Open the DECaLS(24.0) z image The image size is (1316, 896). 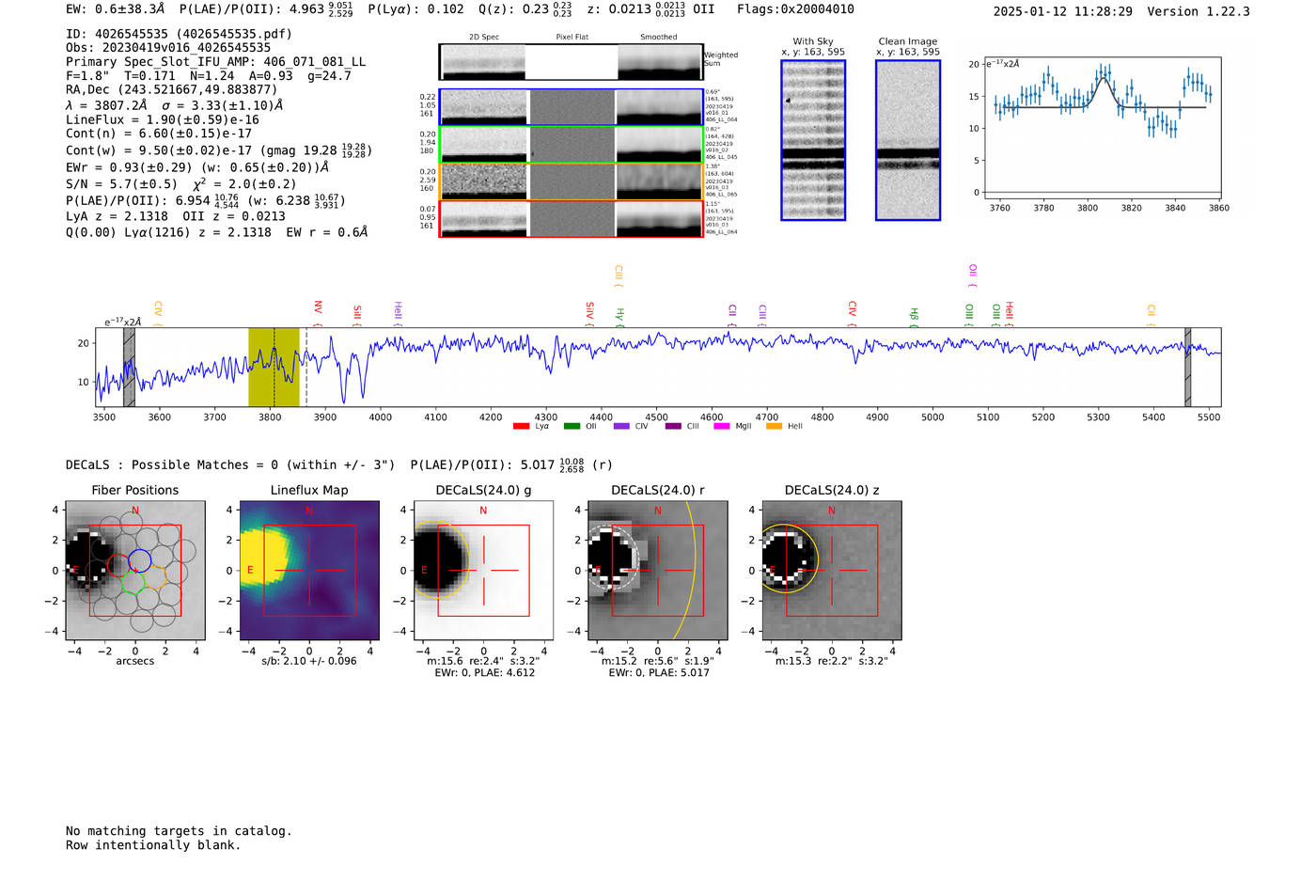[x=831, y=571]
